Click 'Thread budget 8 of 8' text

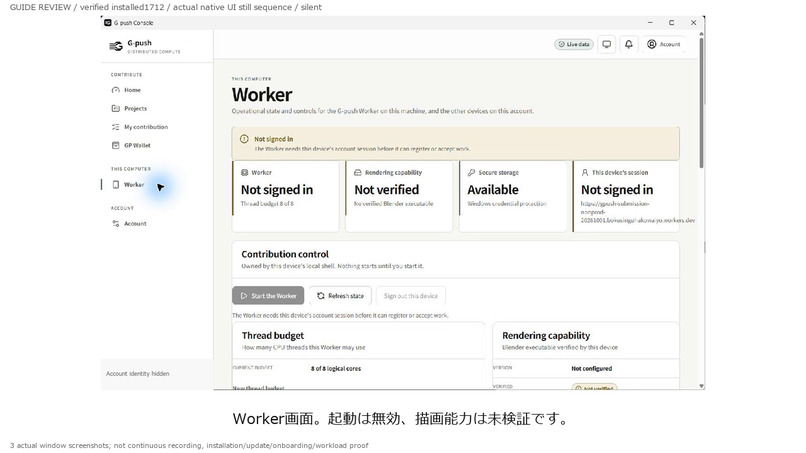(x=267, y=204)
